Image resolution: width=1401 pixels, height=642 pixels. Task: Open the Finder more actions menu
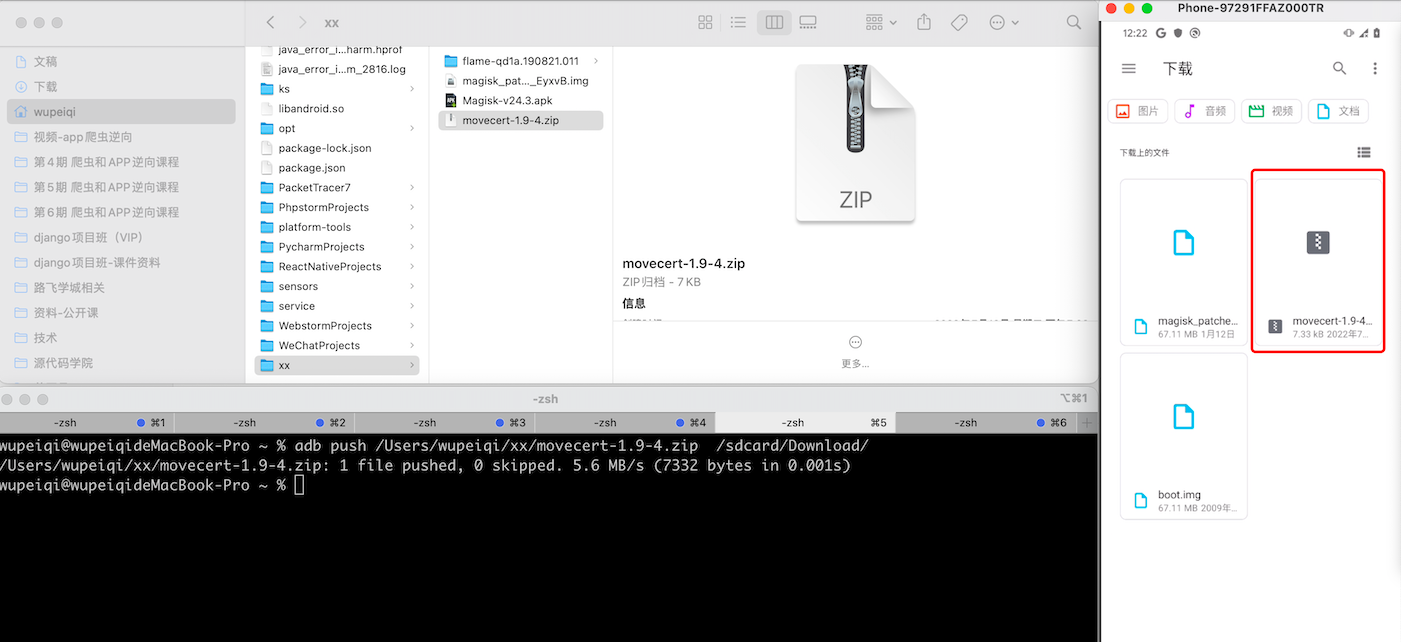pyautogui.click(x=1003, y=22)
